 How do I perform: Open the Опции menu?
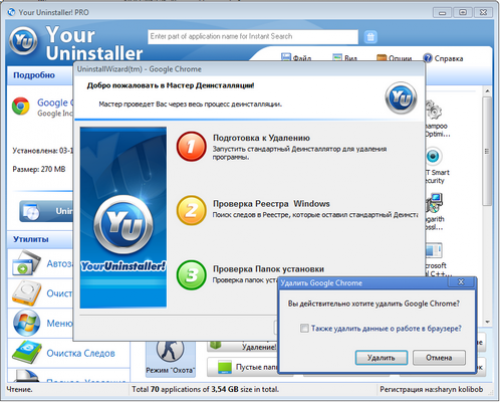[x=394, y=58]
